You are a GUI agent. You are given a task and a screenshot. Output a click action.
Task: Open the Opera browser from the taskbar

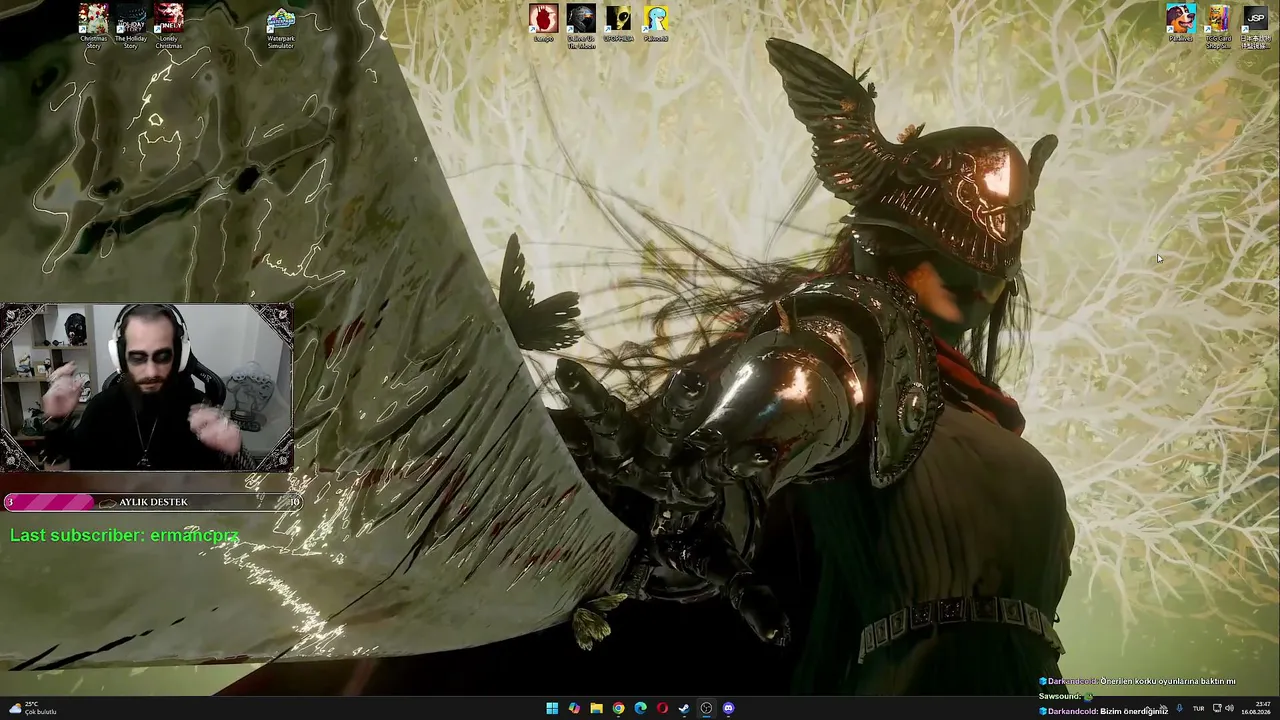click(662, 708)
